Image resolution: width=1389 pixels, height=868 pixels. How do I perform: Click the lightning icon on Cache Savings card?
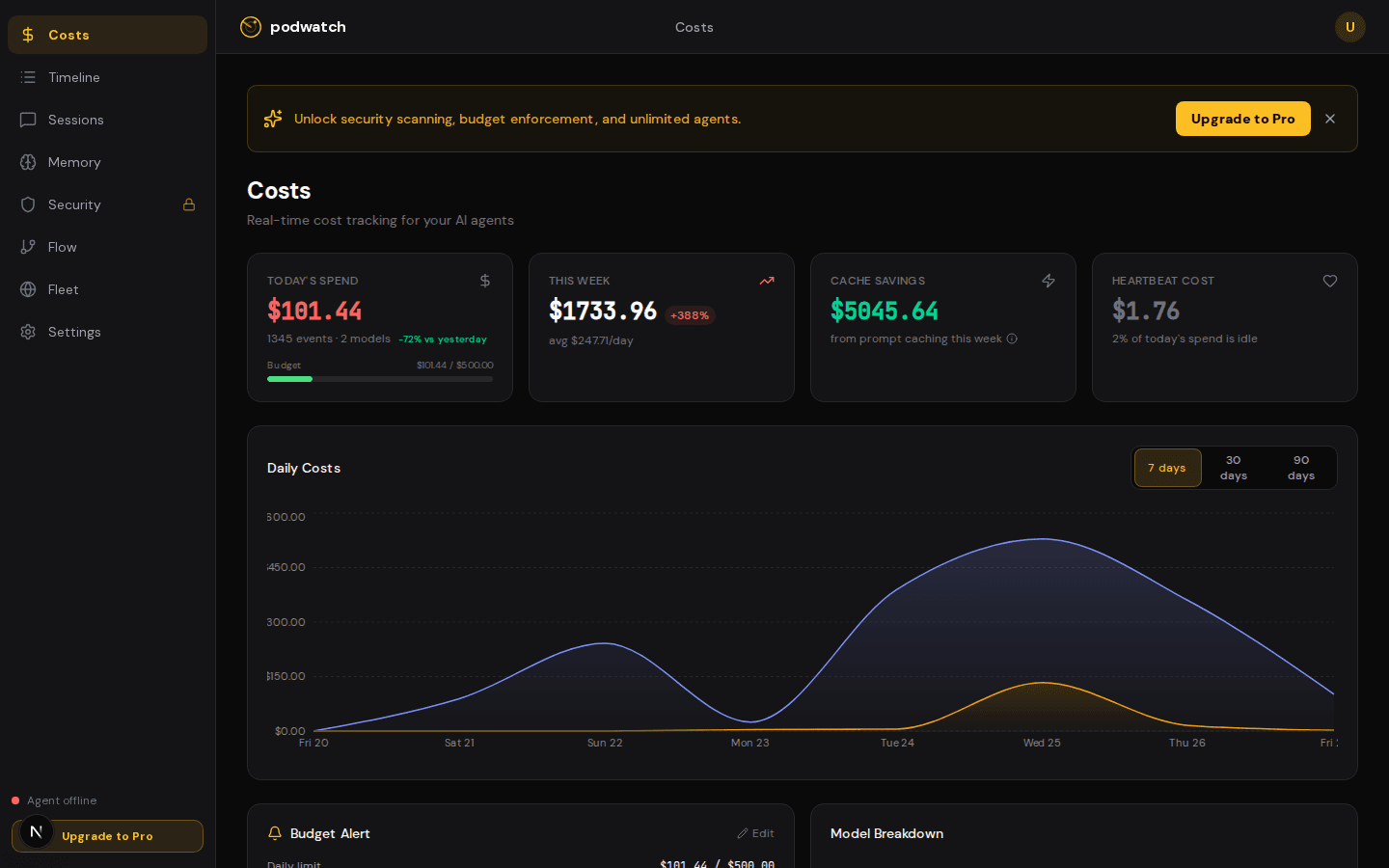(x=1049, y=281)
